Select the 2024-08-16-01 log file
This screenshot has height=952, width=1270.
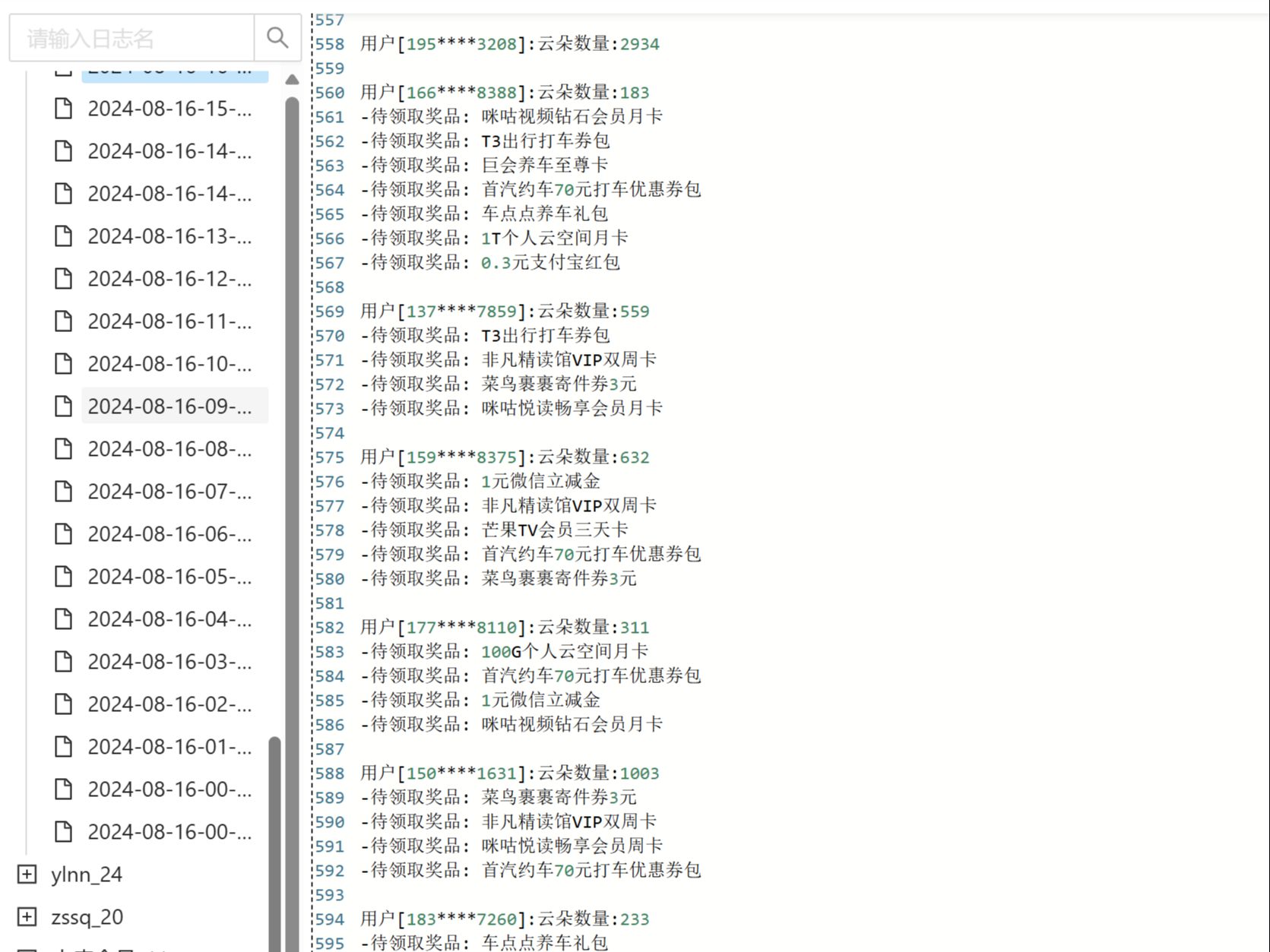click(x=169, y=747)
